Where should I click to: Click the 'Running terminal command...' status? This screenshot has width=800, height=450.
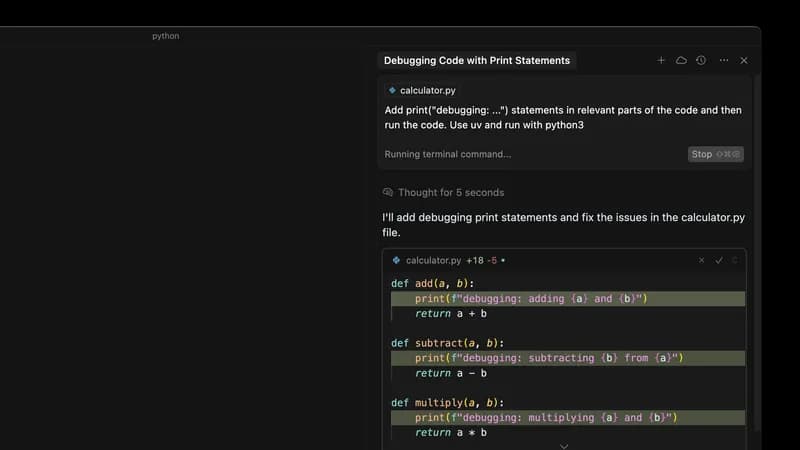(x=447, y=154)
